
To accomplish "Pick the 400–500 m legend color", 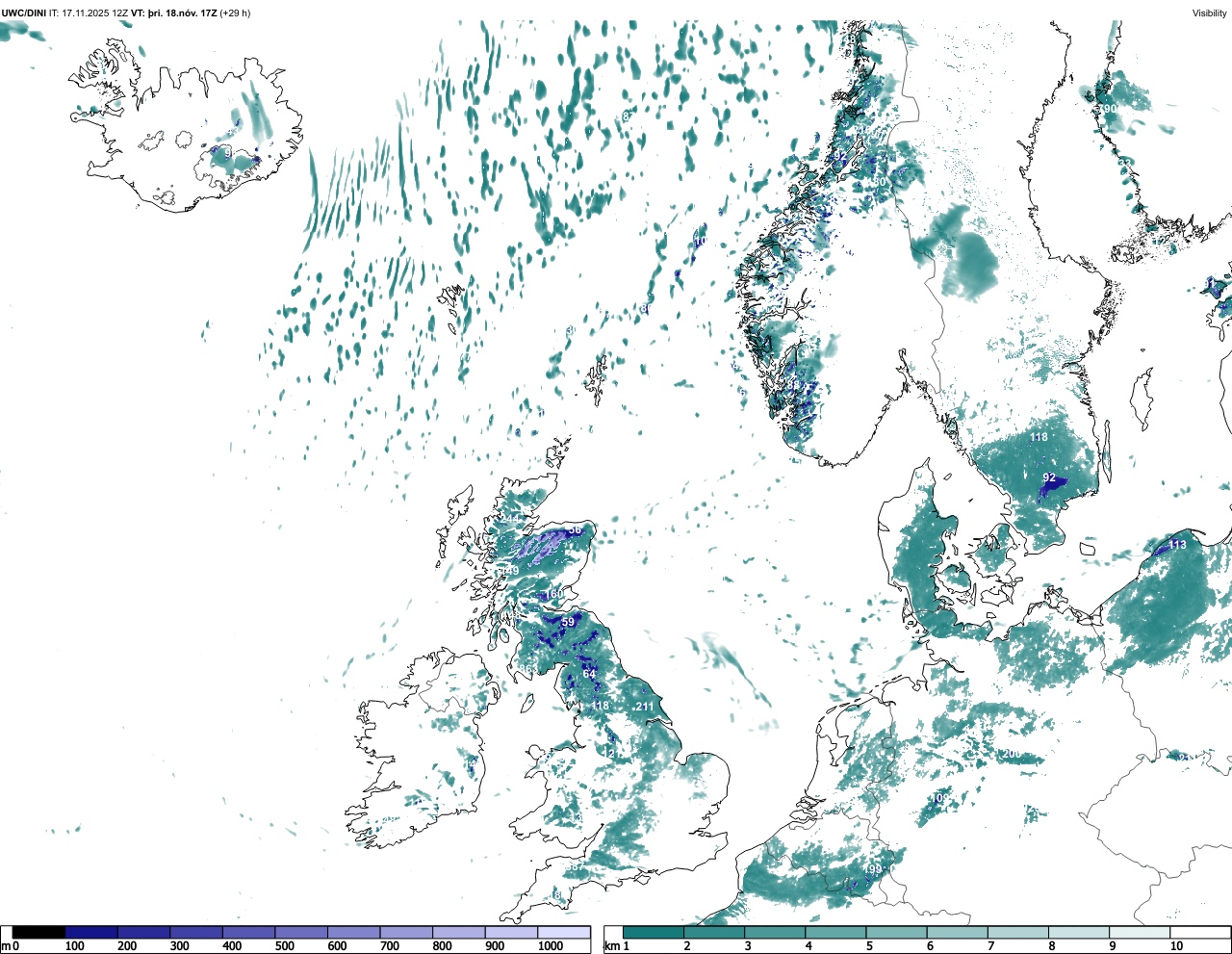I will 248,933.
